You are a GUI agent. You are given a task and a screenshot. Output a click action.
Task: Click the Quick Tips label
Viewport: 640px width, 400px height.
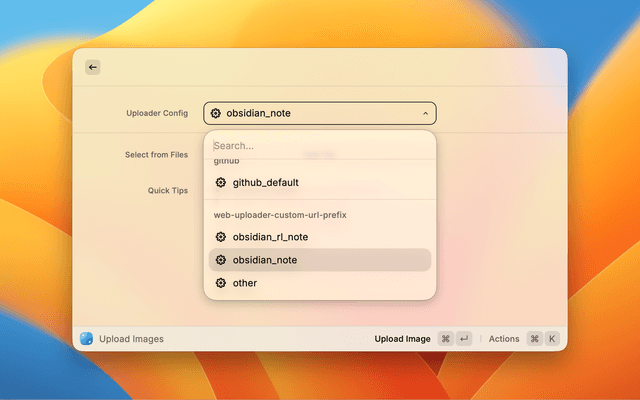tap(168, 190)
